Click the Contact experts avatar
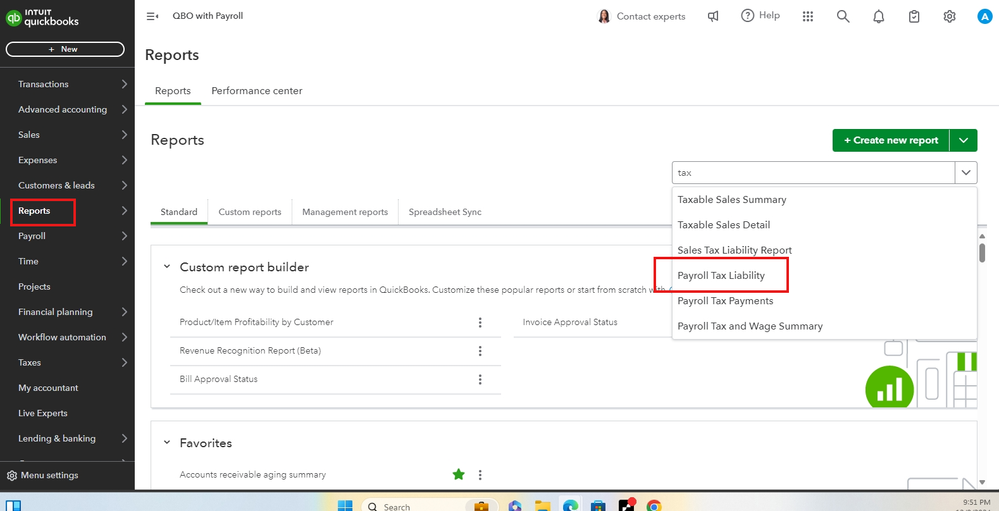Screen dimensions: 999x511 [x=603, y=17]
